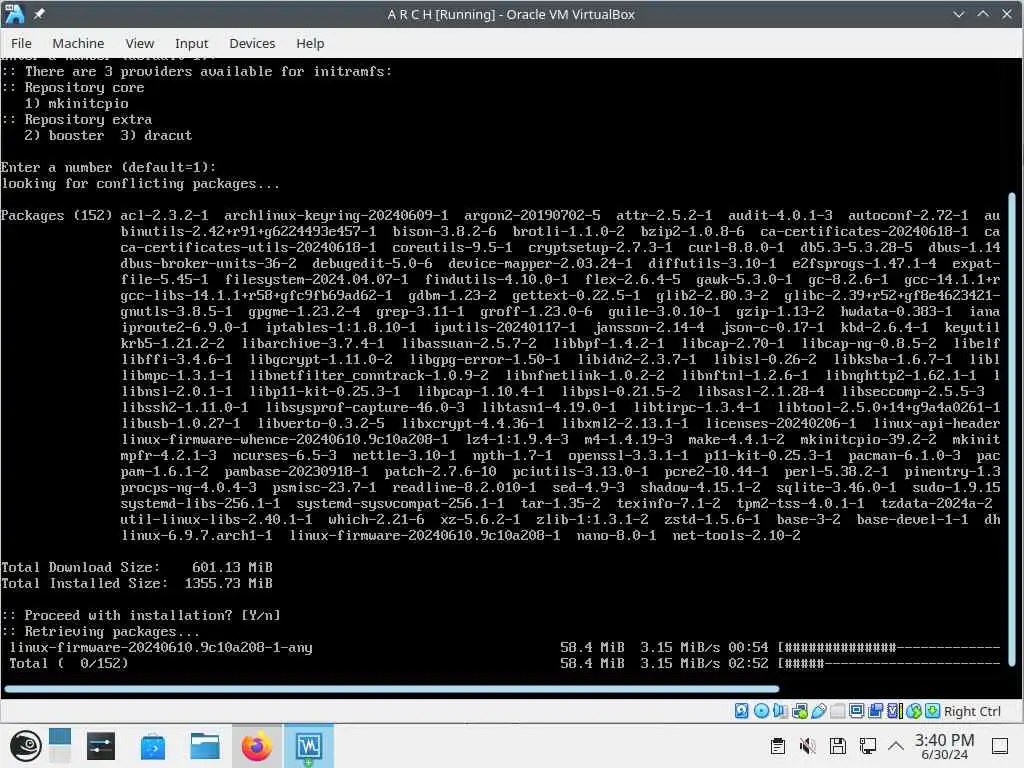Click the VirtualBox task in the taskbar
The height and width of the screenshot is (768, 1024).
(308, 746)
